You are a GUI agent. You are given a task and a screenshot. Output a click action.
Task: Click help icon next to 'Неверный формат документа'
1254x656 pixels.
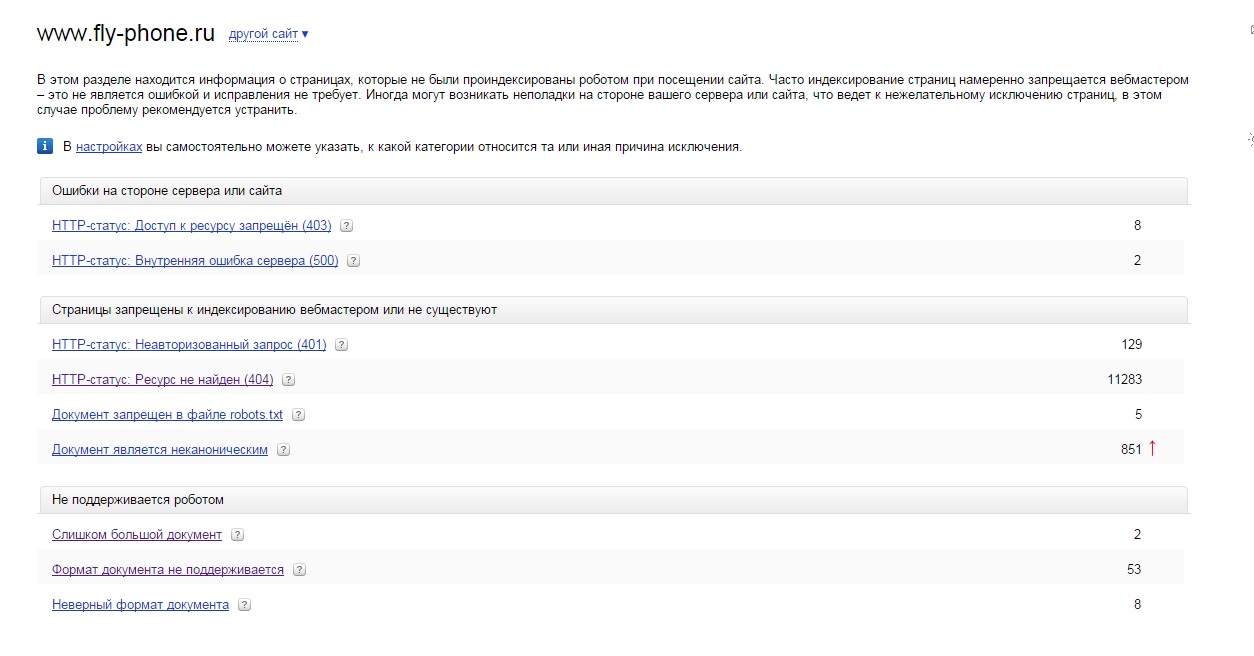pos(244,605)
